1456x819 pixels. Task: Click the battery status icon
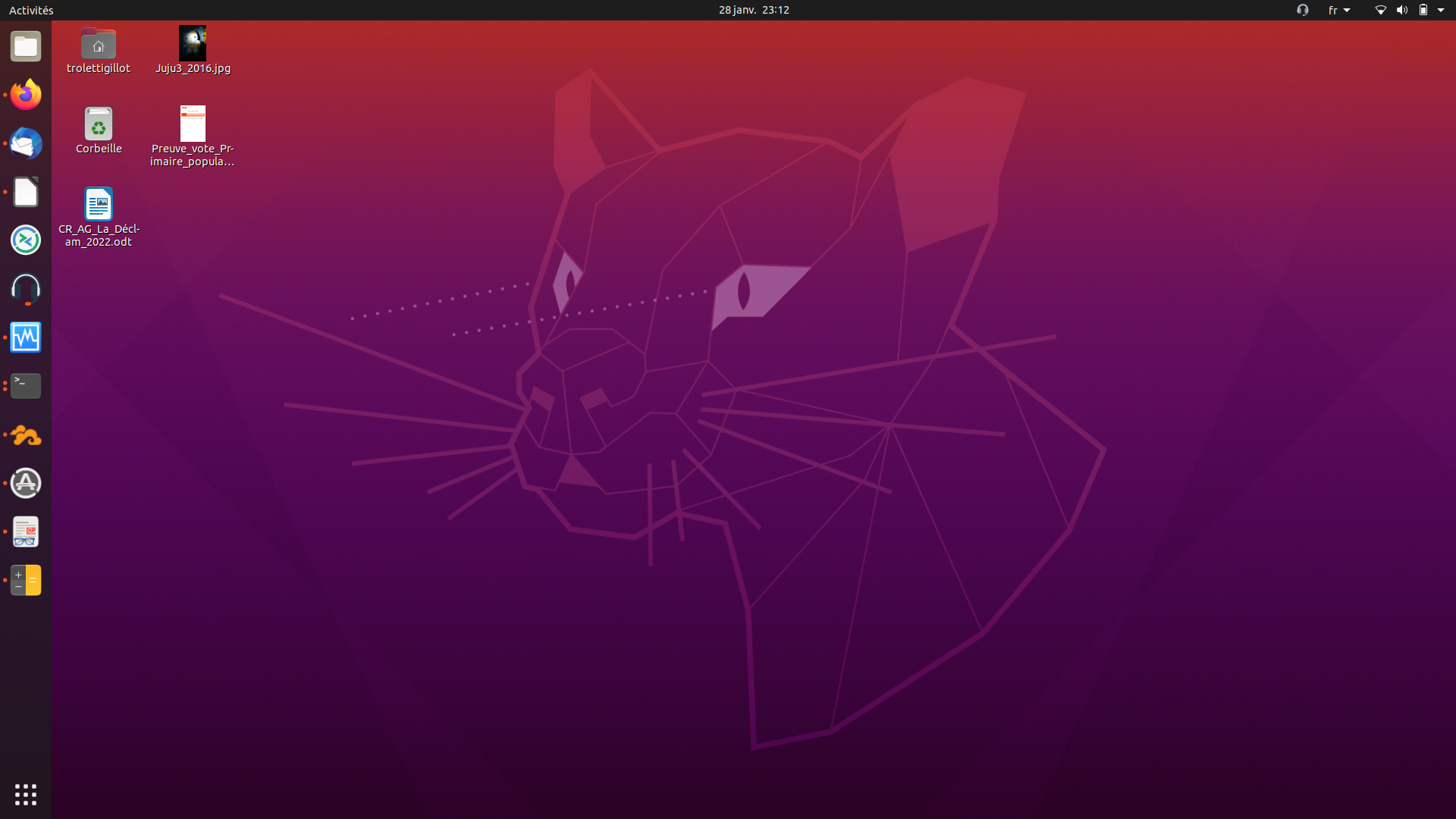click(x=1423, y=10)
